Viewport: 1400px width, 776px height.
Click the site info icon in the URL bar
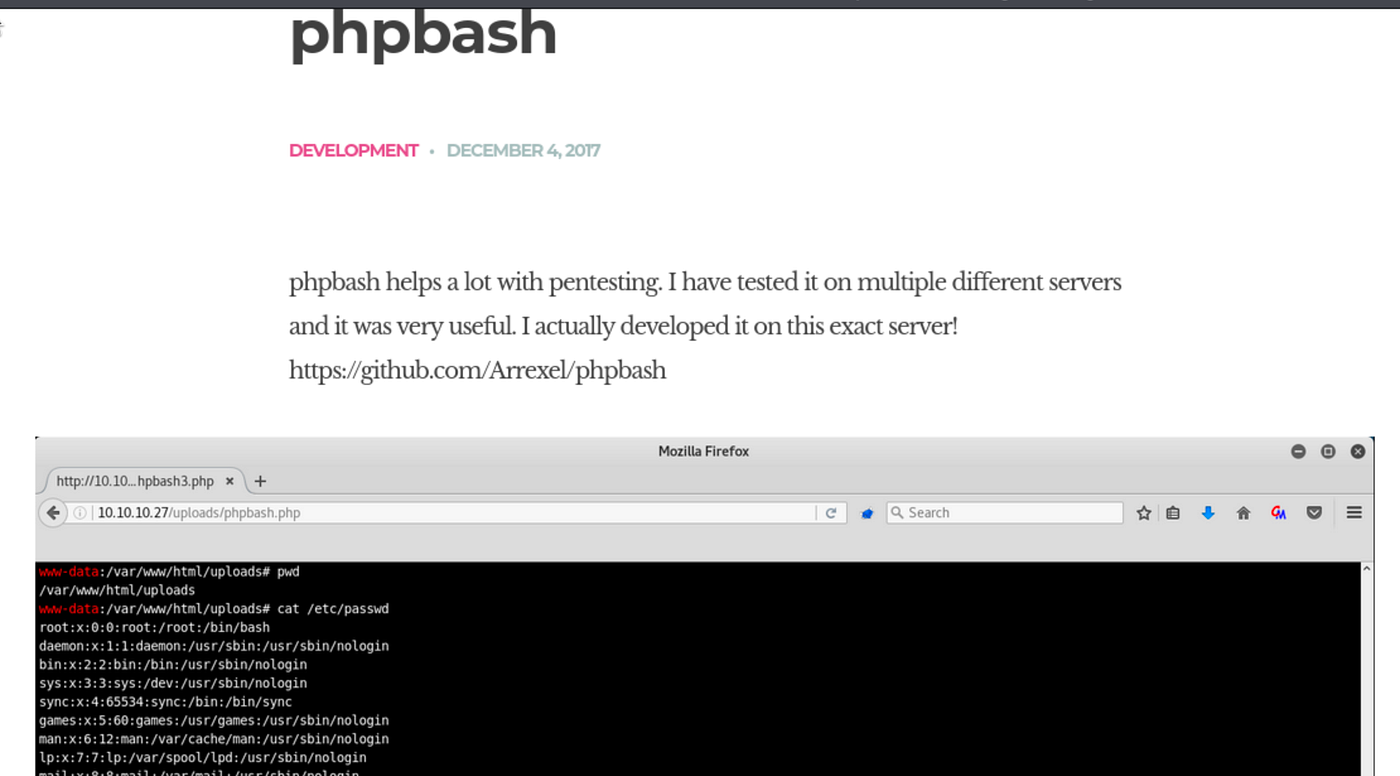coord(80,513)
